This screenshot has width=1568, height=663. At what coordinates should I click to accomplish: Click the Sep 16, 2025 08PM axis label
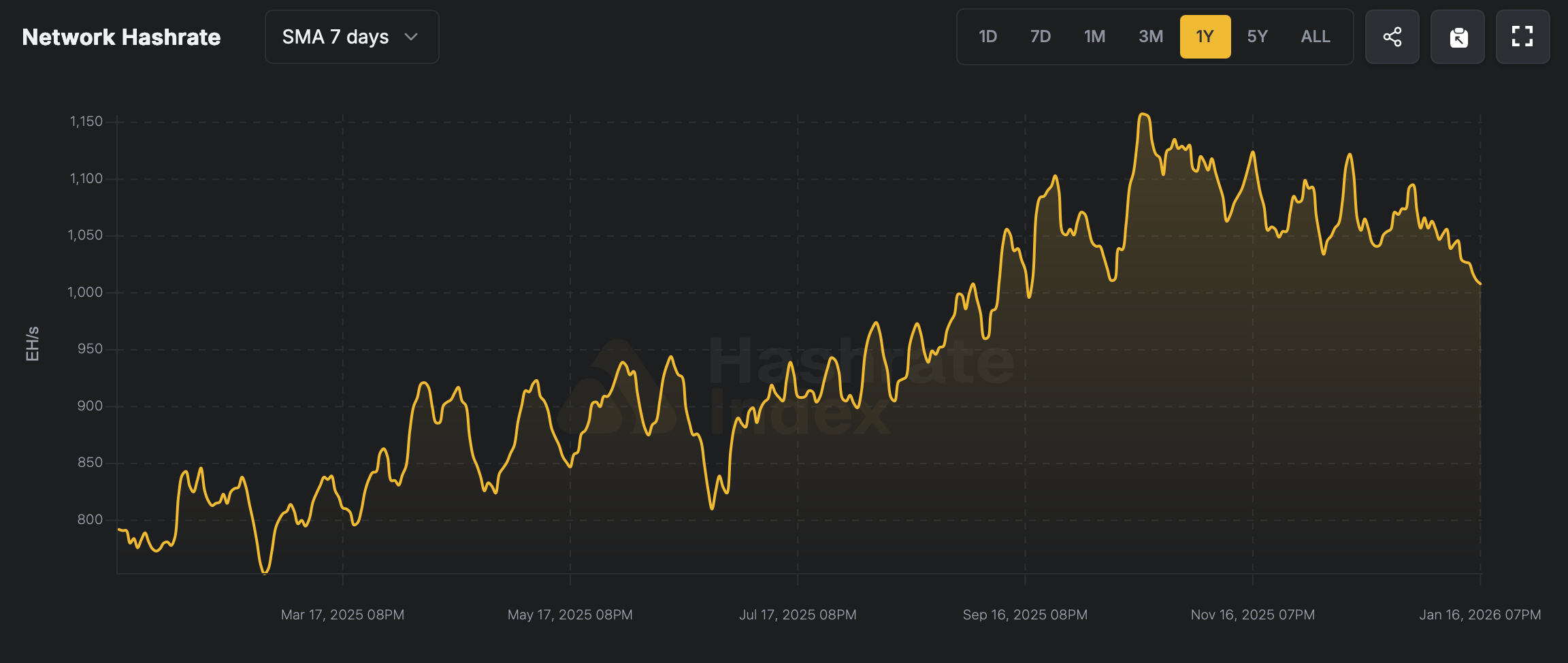[1025, 615]
